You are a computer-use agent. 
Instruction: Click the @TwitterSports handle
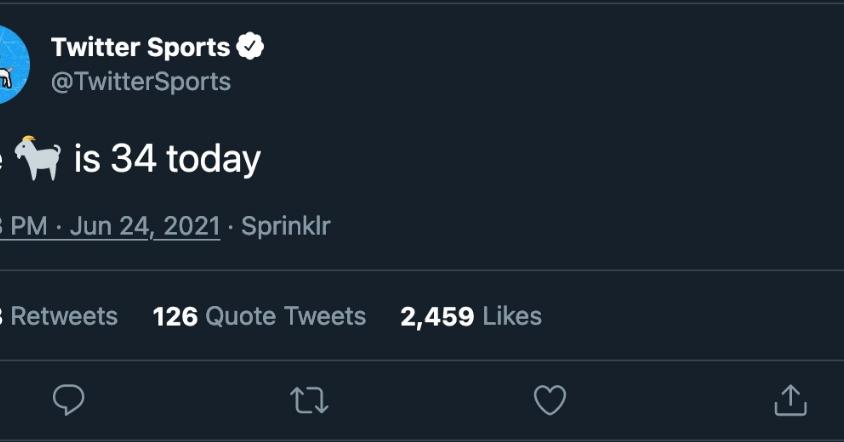click(140, 81)
